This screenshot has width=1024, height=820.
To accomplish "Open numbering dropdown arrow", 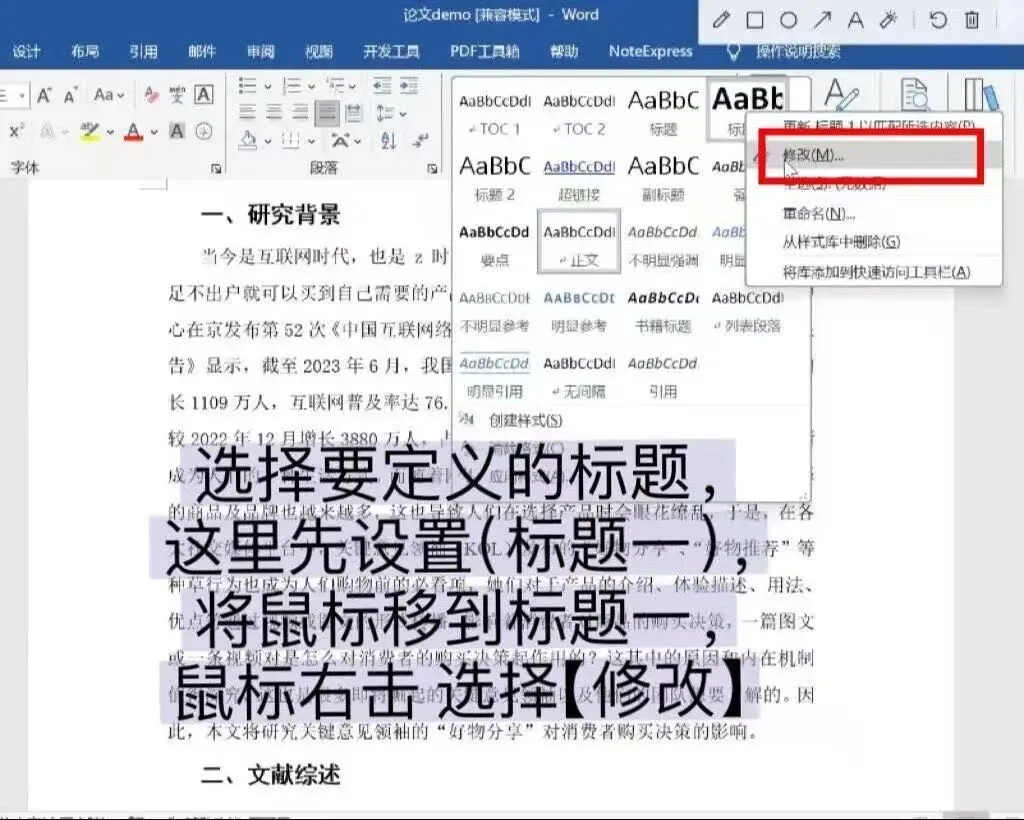I will [x=311, y=86].
